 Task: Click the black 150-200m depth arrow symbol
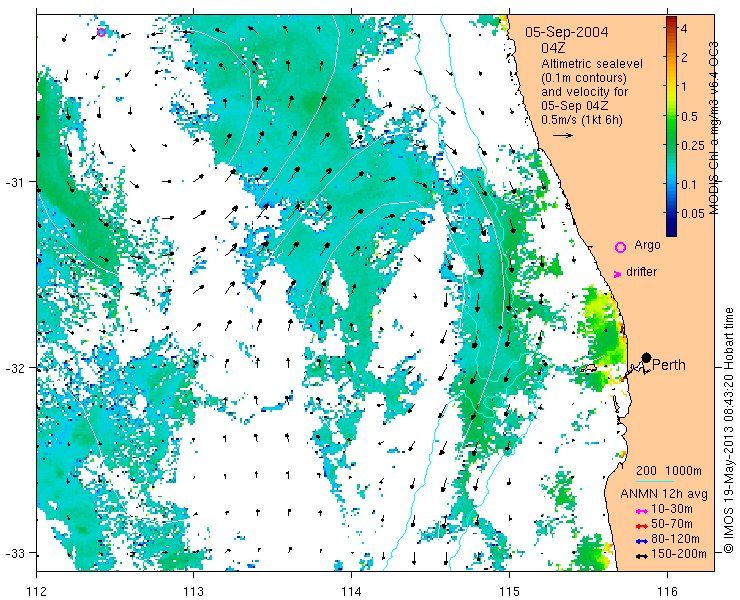click(x=640, y=556)
